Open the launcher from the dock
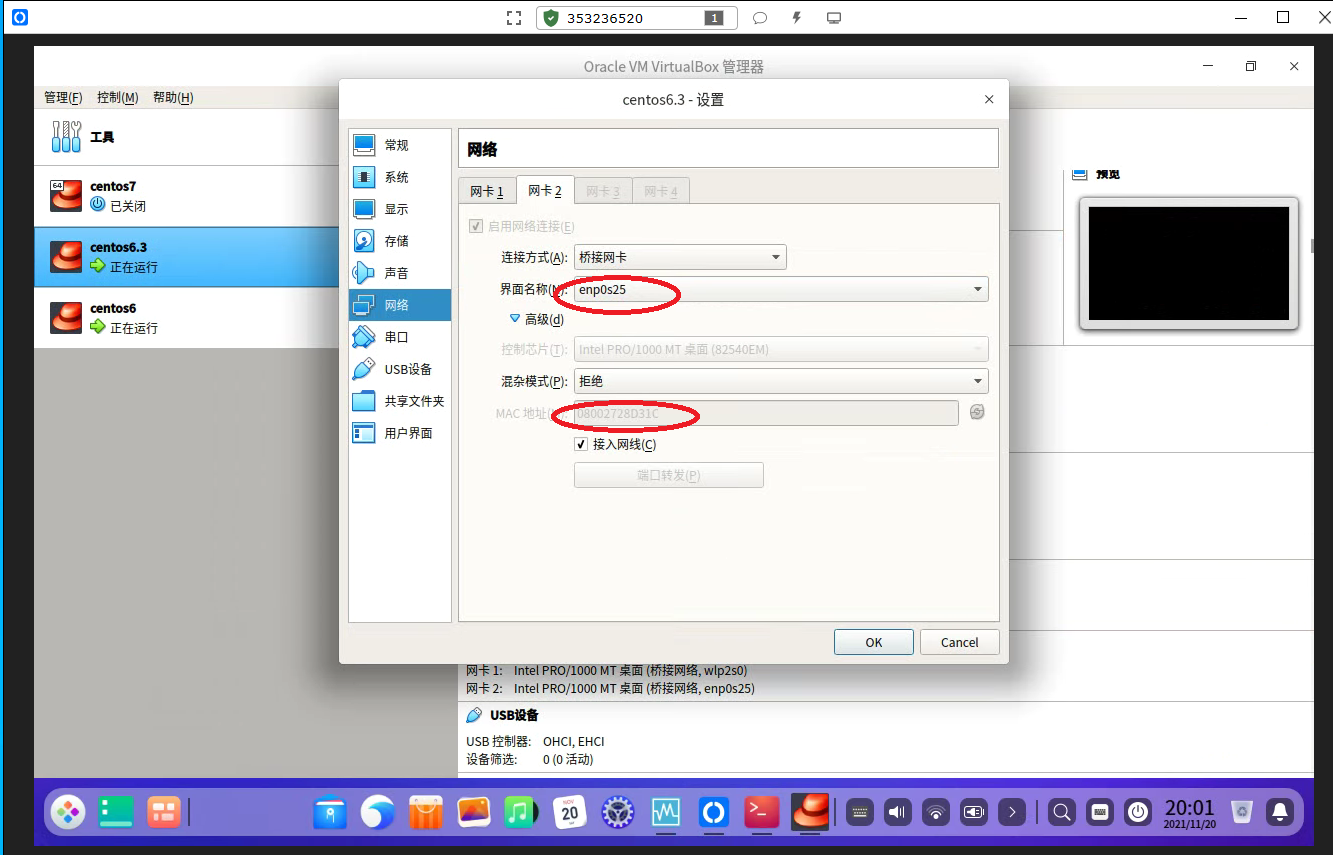This screenshot has width=1333, height=855. [68, 812]
